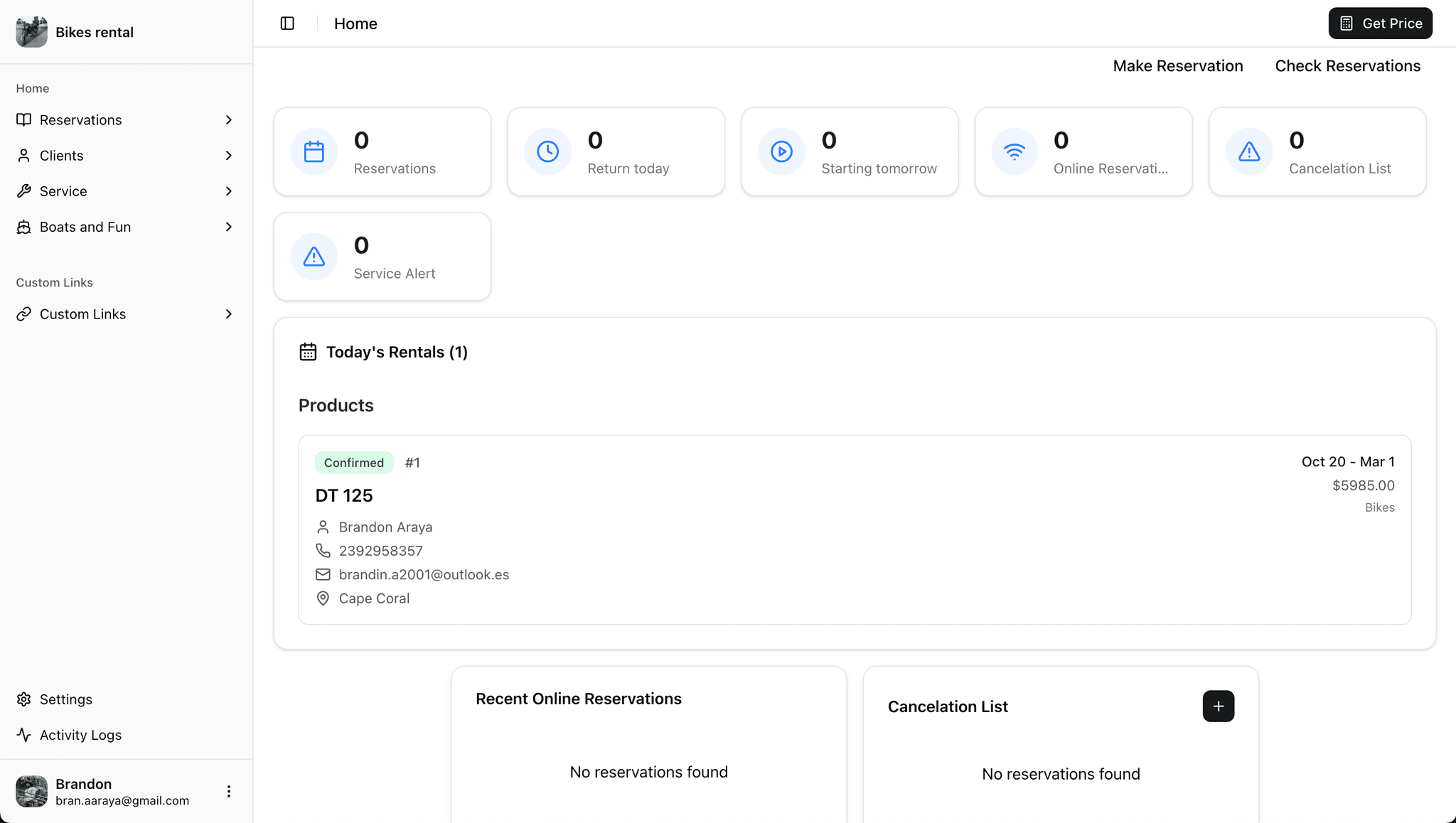Expand the Custom Links menu
Screen dimensions: 1456x823
[126, 314]
